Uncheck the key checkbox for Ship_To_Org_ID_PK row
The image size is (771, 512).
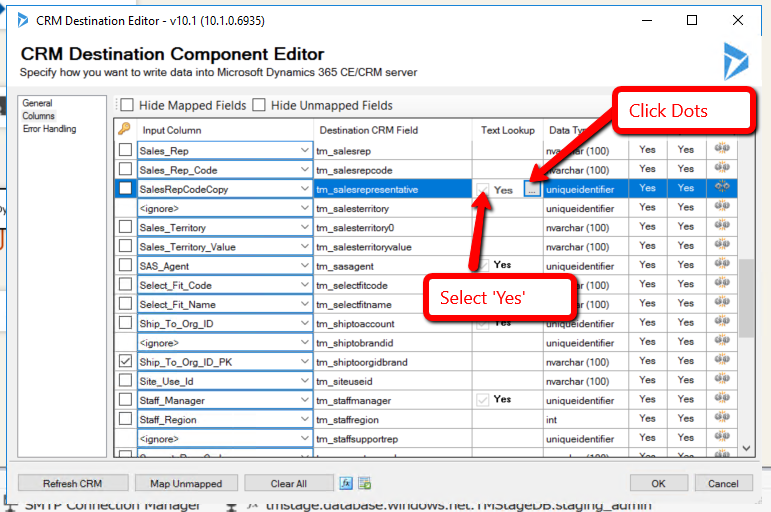click(x=125, y=361)
